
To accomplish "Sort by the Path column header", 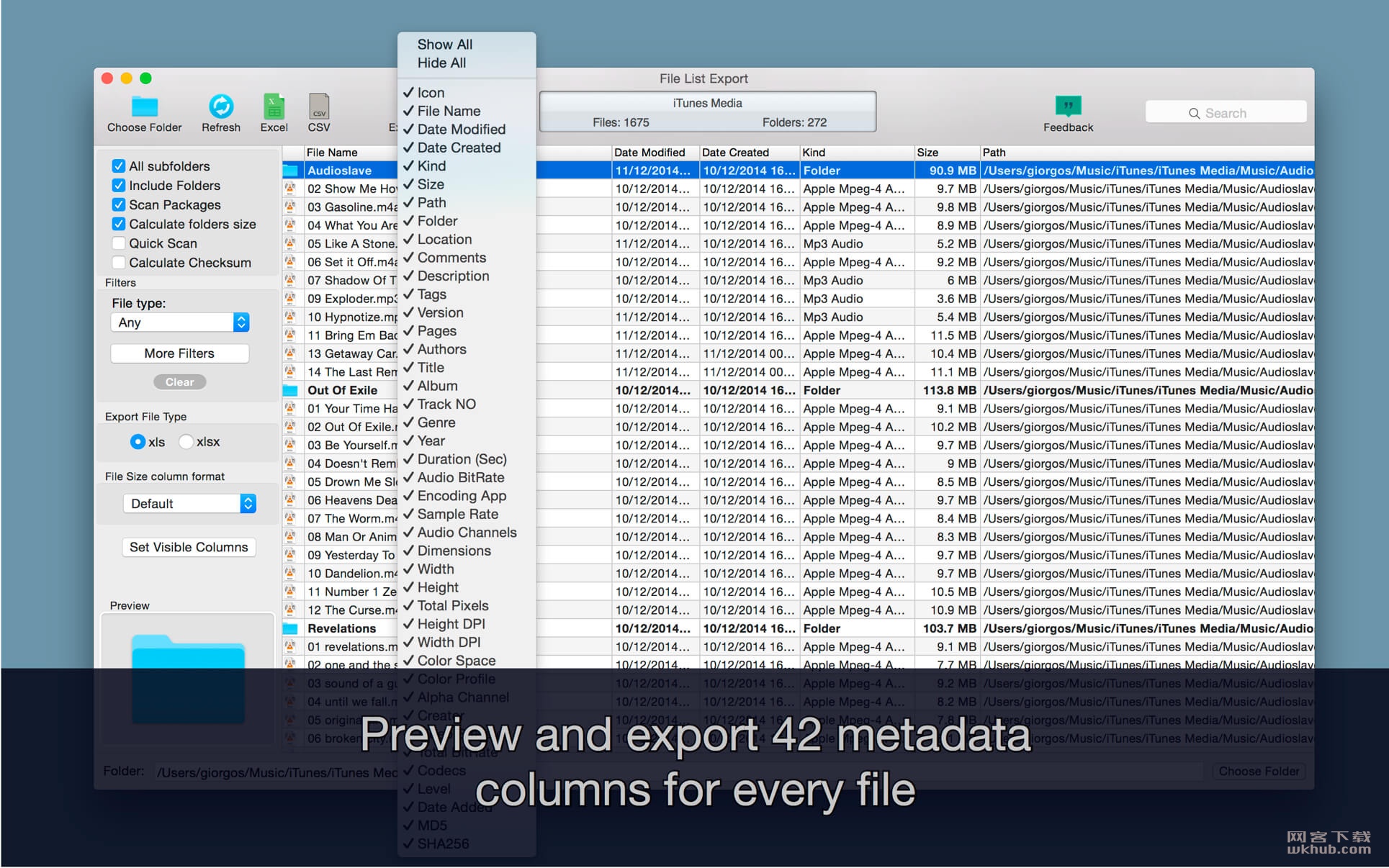I will coord(1146,153).
